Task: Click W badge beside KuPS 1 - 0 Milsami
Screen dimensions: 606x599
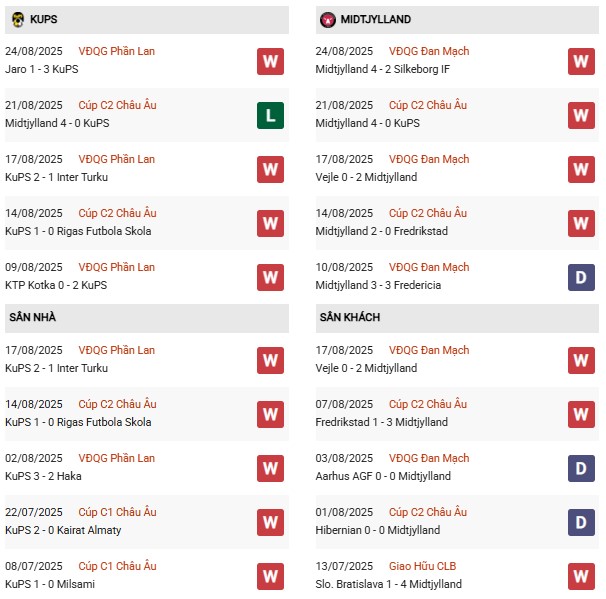Action: click(269, 576)
